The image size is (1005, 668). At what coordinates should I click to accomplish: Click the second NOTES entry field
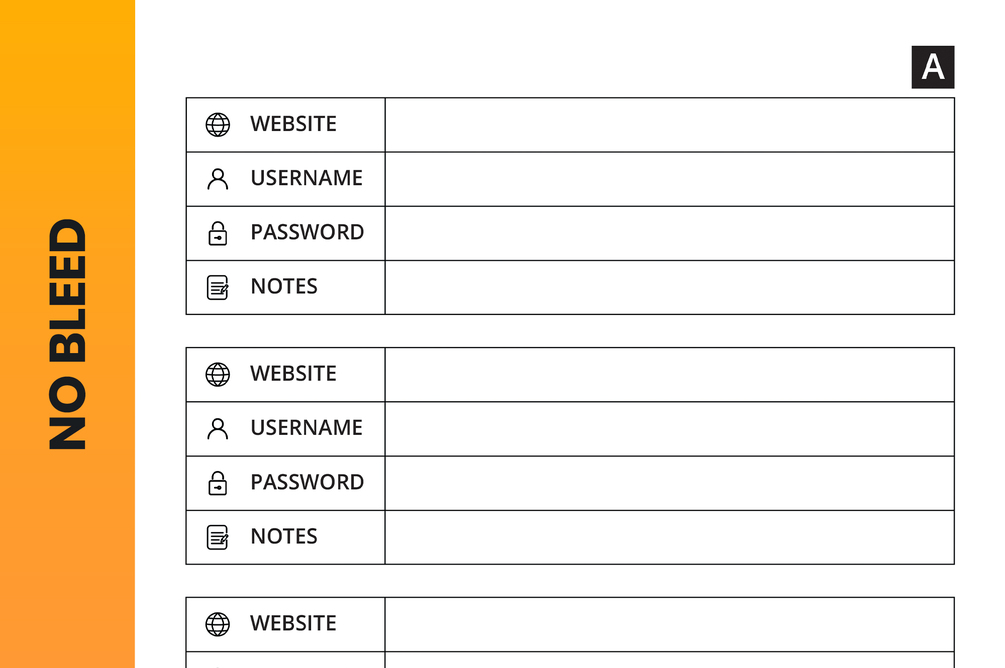669,537
